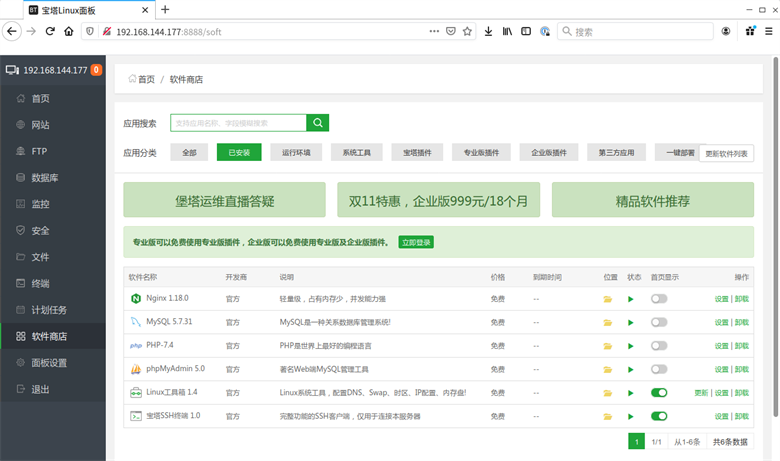The height and width of the screenshot is (461, 780).
Task: Click 更新 for Linux工具箱 1.4
Action: coord(701,393)
